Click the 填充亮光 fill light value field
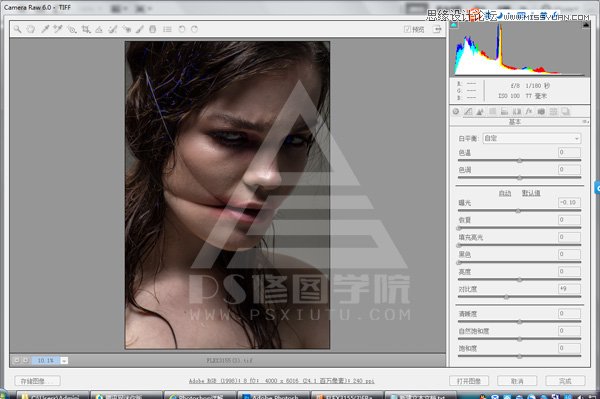Image resolution: width=600 pixels, height=399 pixels. pyautogui.click(x=569, y=237)
